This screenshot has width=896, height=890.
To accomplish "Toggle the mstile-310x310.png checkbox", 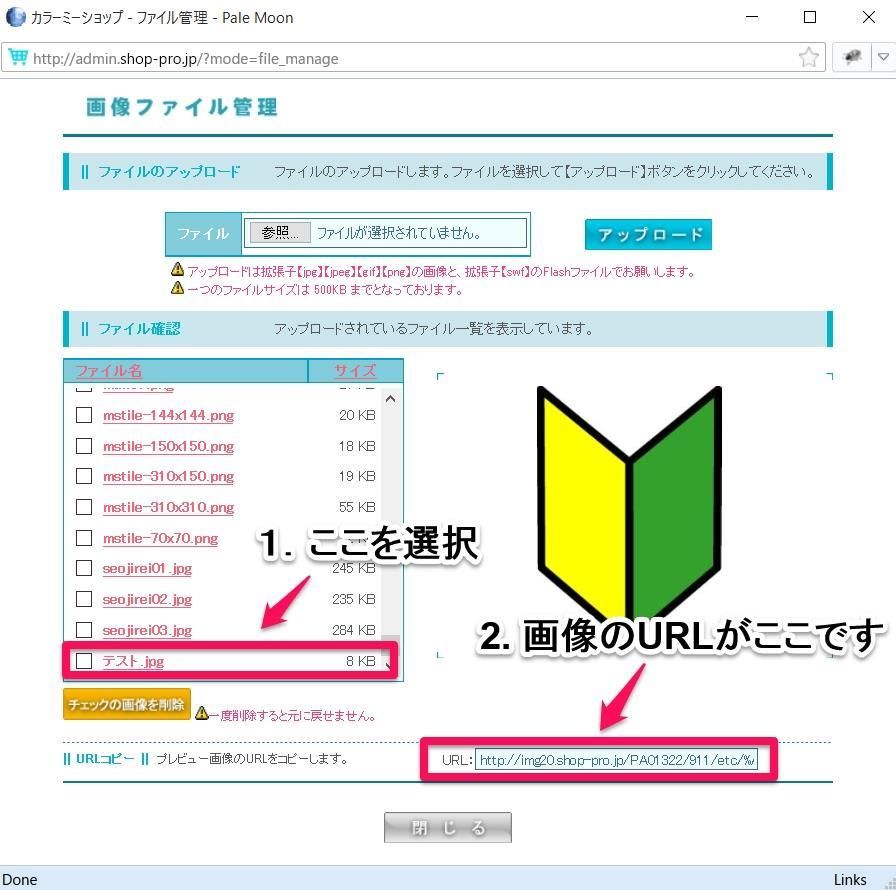I will coord(84,507).
